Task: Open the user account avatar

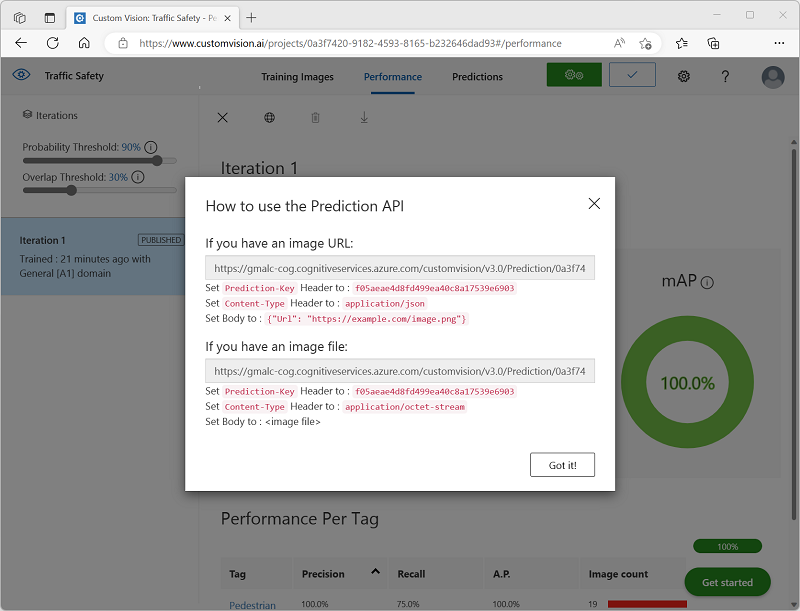Action: (x=772, y=77)
